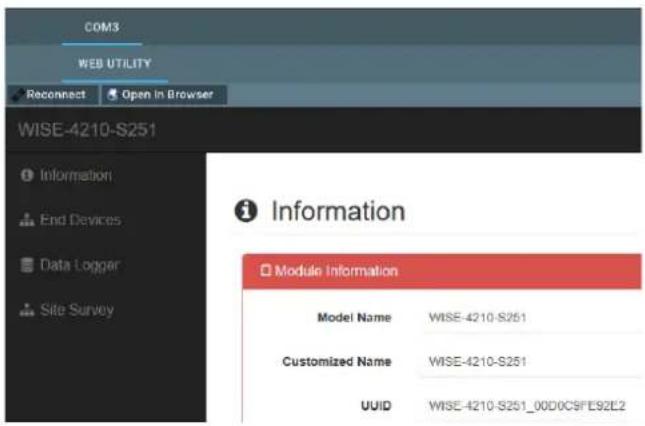Open the Data Logger page
The width and height of the screenshot is (645, 426).
click(70, 265)
